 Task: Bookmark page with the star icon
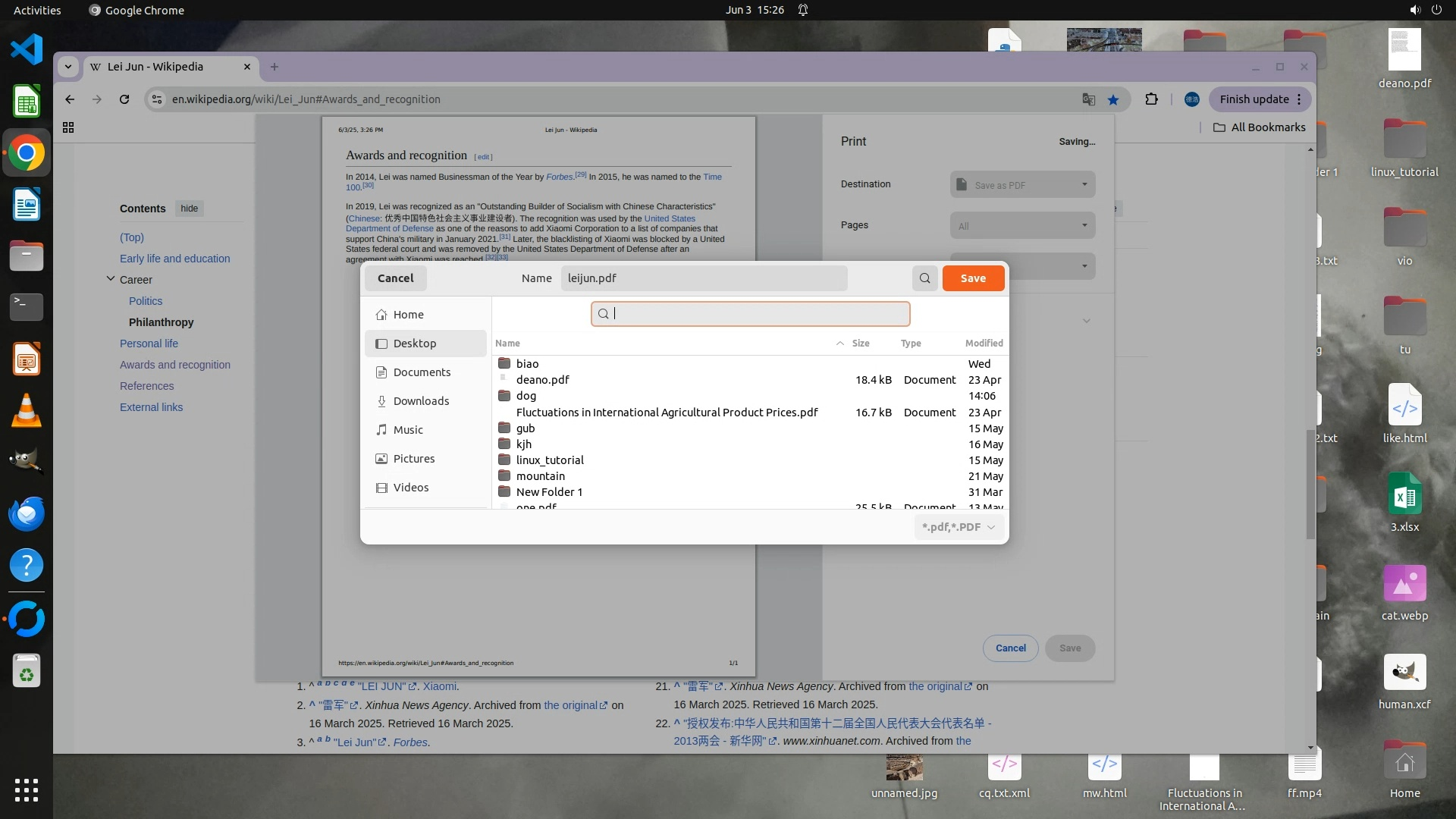[1112, 99]
